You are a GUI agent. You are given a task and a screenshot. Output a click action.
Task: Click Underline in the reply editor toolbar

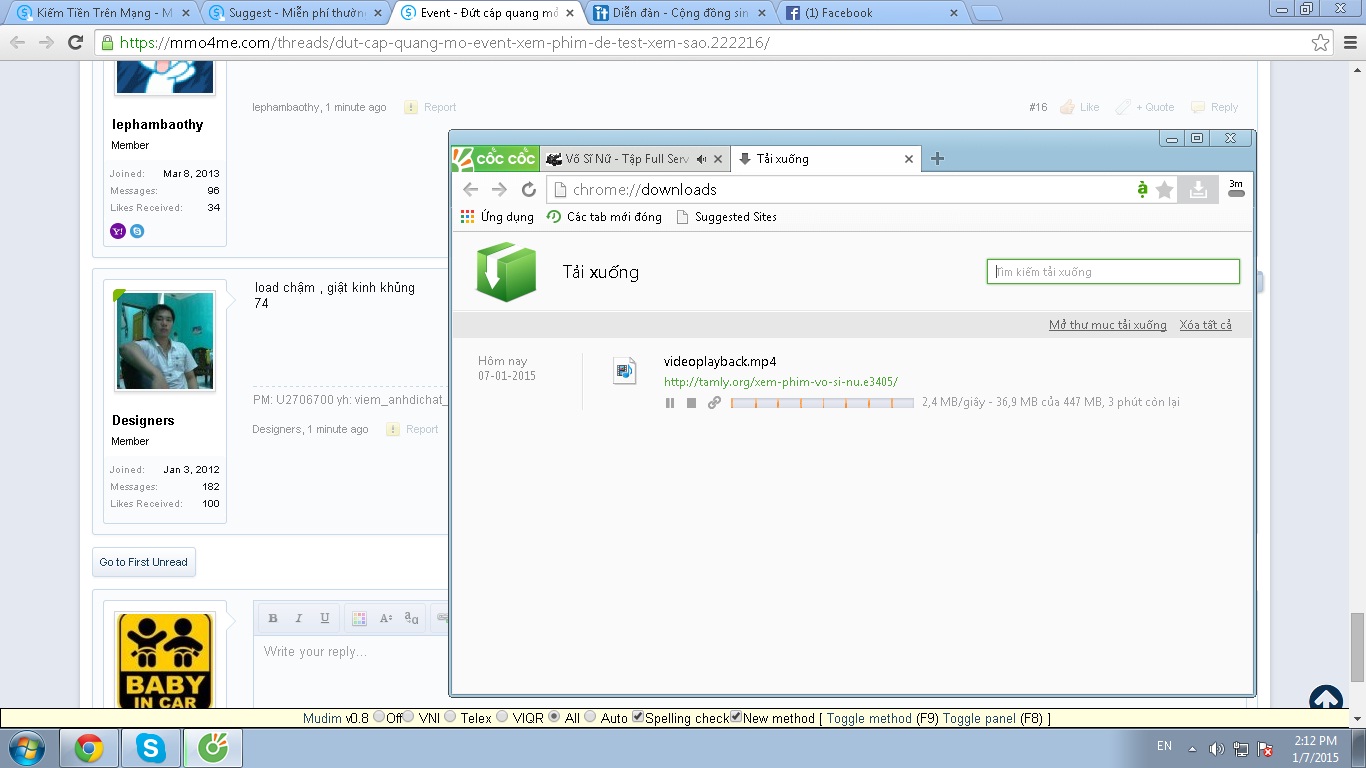[x=324, y=619]
